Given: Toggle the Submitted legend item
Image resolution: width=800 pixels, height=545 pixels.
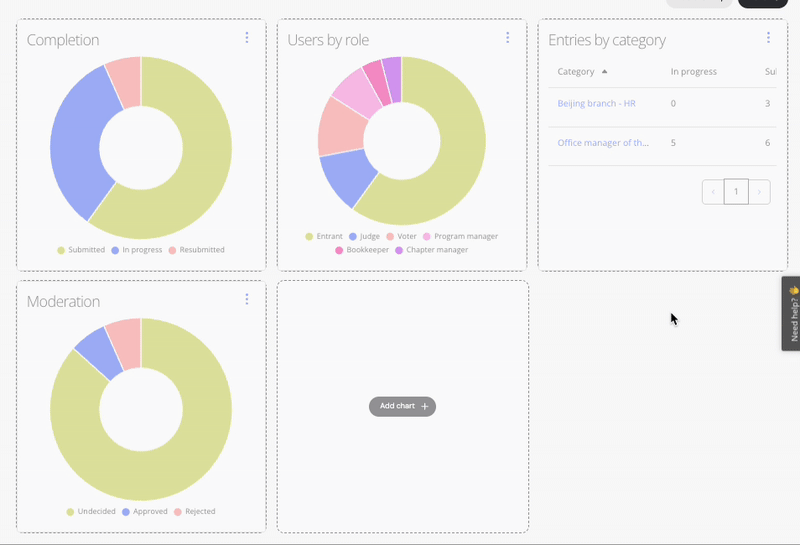Looking at the screenshot, I should (81, 250).
